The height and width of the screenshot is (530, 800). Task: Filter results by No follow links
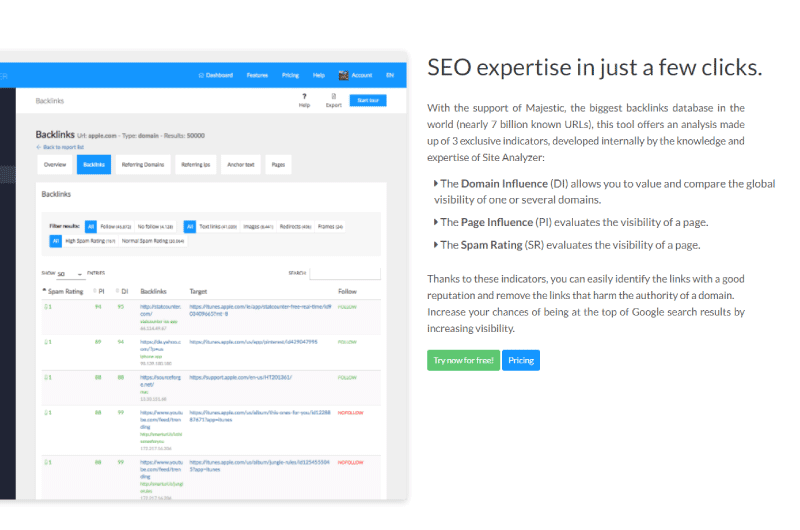[155, 226]
